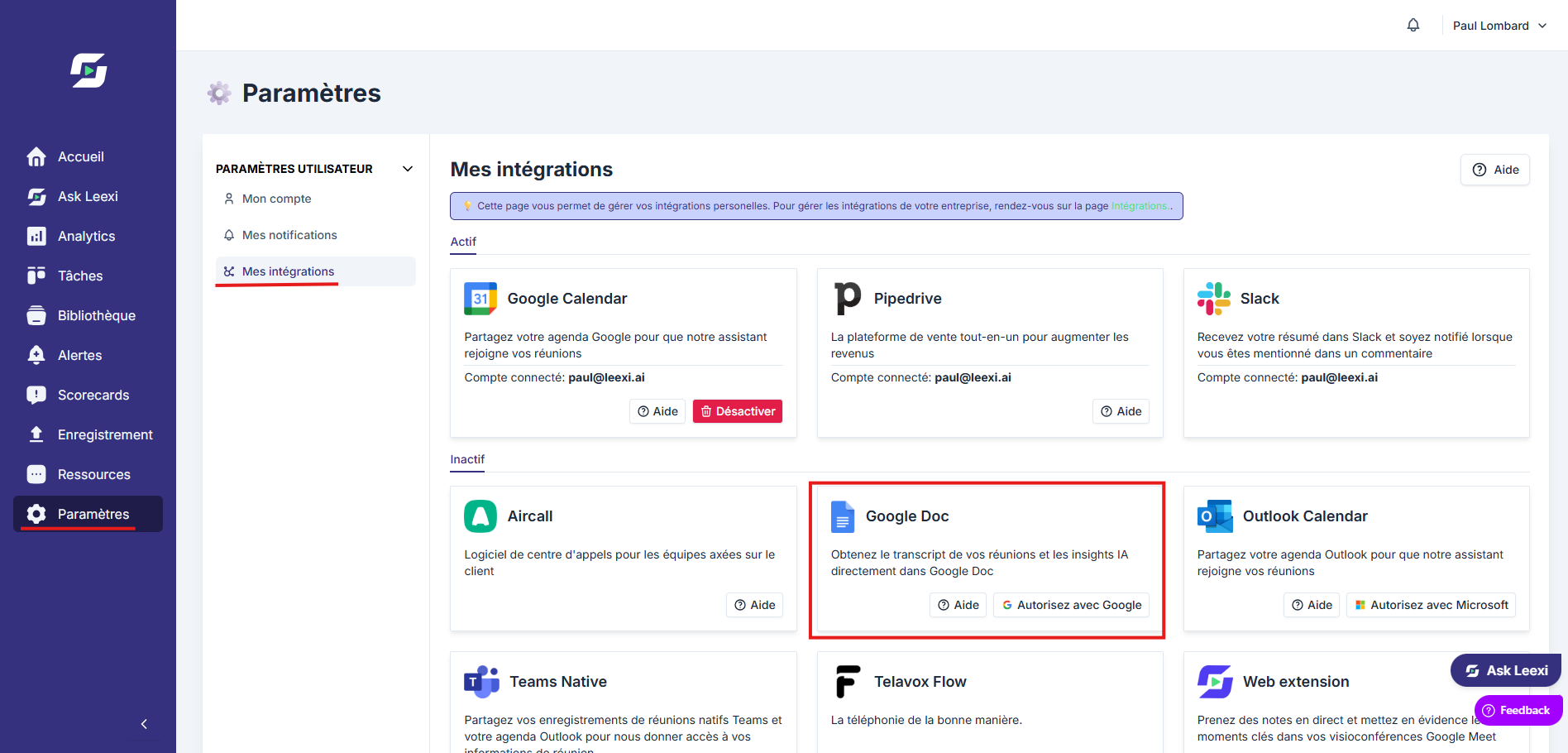This screenshot has width=1568, height=753.
Task: Open the Feedback button
Action: pos(1518,710)
